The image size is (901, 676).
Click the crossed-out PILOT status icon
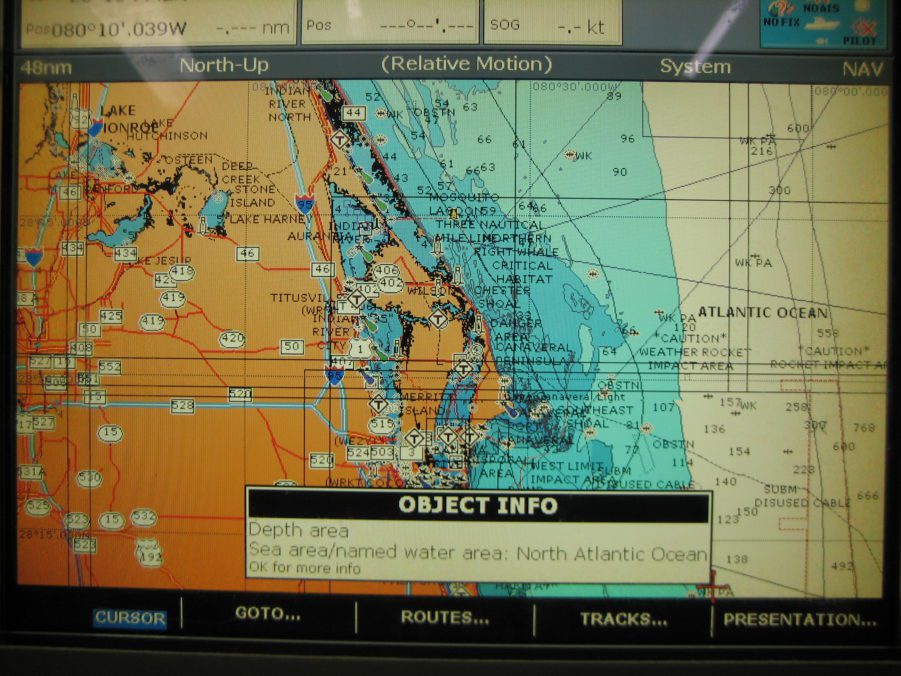click(x=862, y=27)
